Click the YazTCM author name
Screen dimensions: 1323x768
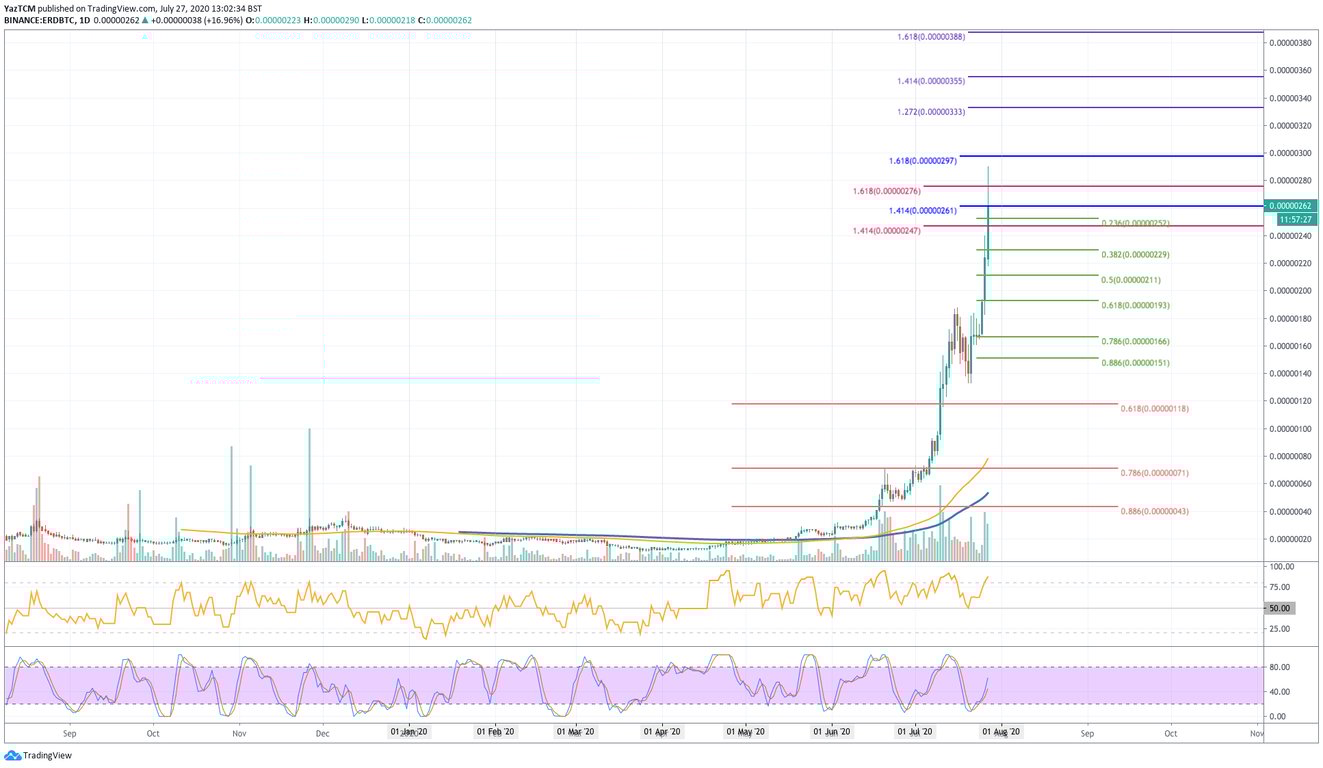[x=21, y=7]
